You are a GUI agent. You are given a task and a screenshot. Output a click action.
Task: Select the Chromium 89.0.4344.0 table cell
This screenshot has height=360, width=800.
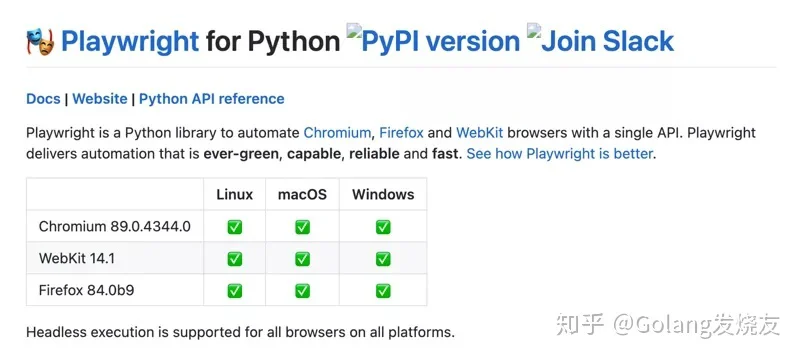coord(115,226)
